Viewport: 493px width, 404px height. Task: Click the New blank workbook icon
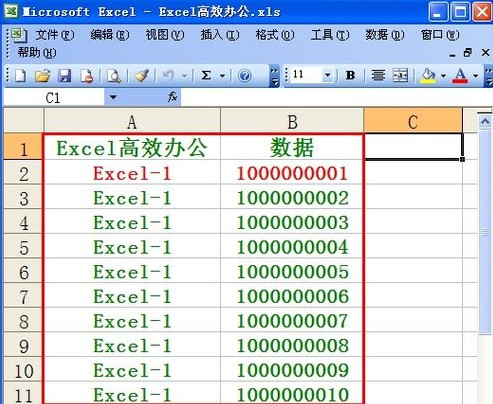(20, 76)
